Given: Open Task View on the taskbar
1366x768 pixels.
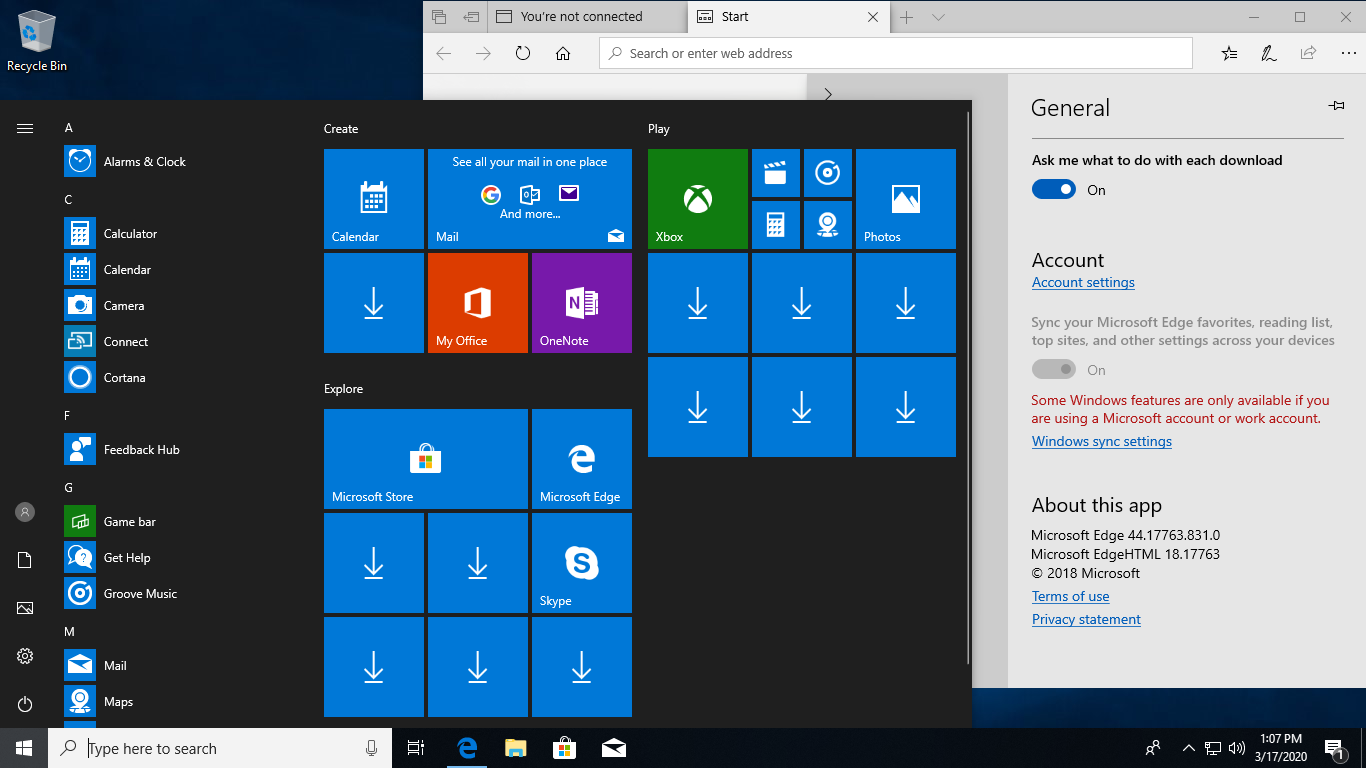Looking at the screenshot, I should [417, 748].
